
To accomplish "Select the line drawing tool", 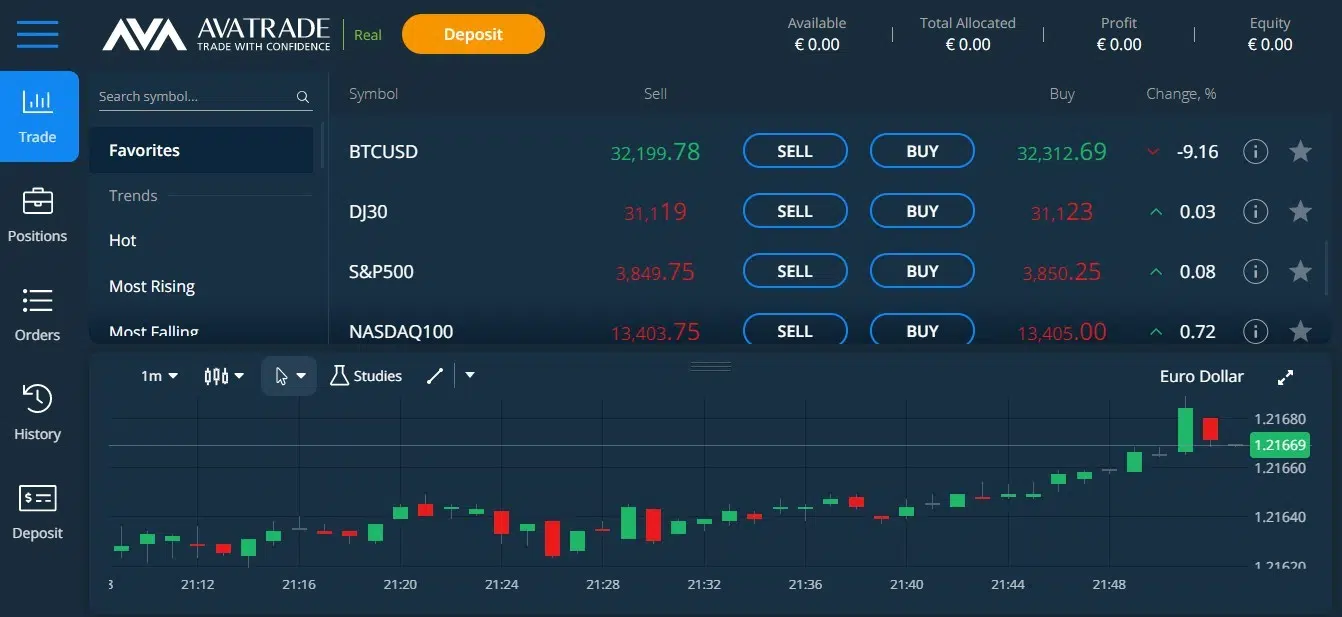I will 435,376.
